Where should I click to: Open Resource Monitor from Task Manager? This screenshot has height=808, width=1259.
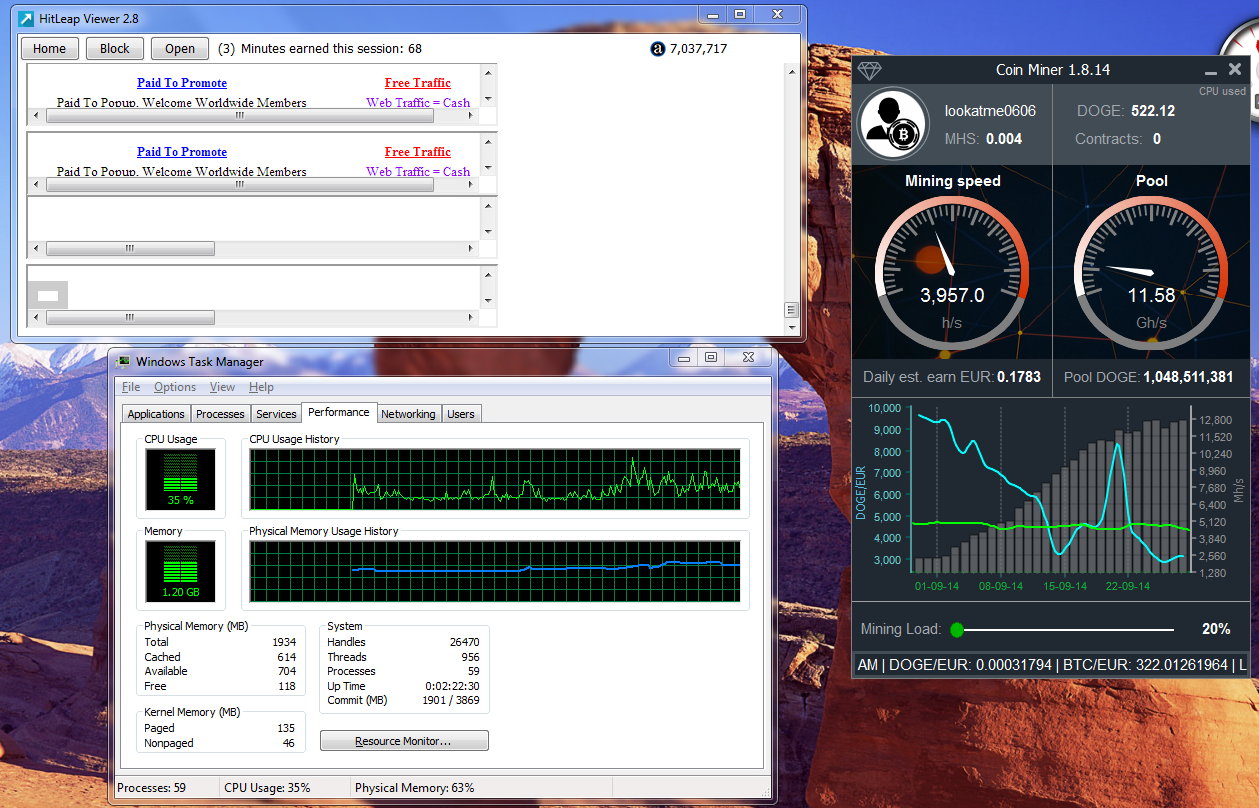point(404,741)
